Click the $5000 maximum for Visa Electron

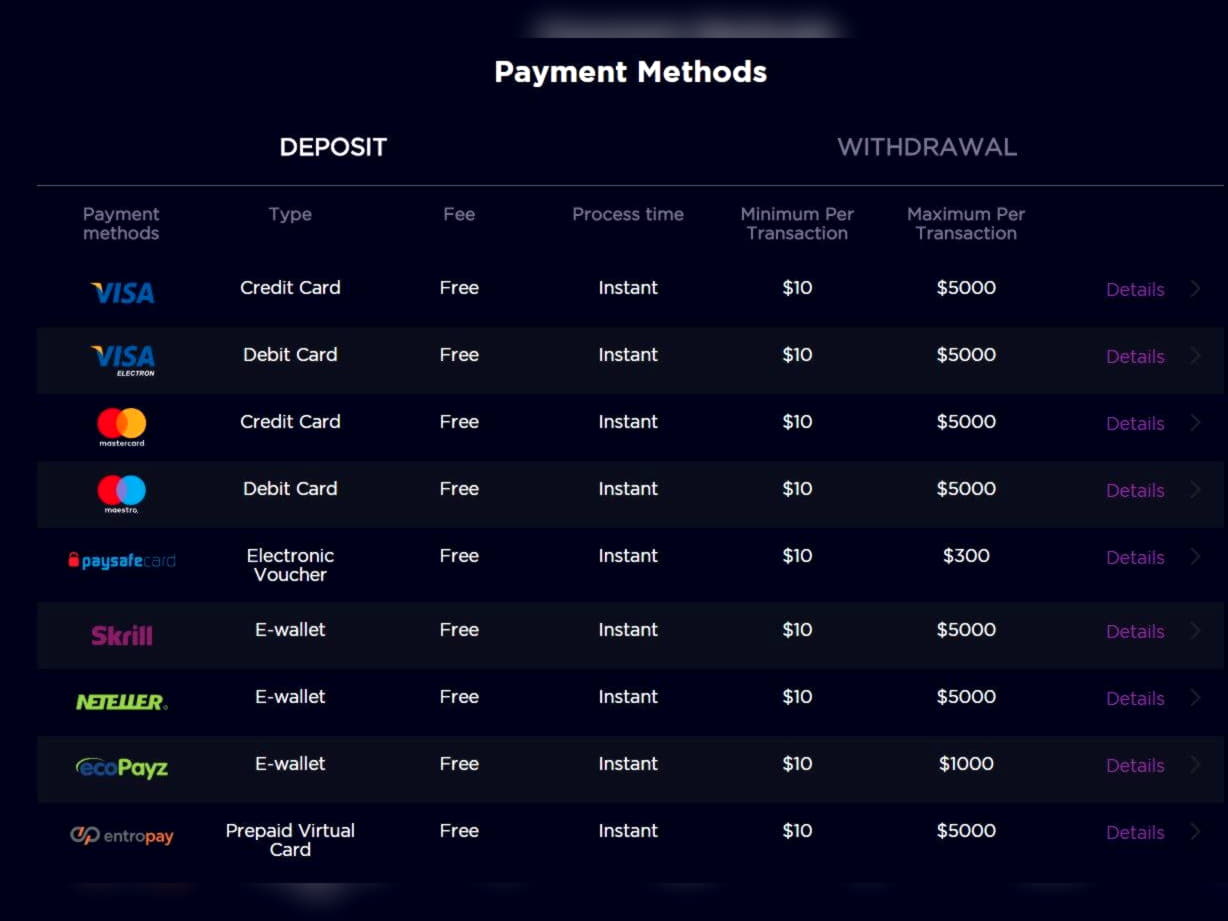pyautogui.click(x=966, y=355)
